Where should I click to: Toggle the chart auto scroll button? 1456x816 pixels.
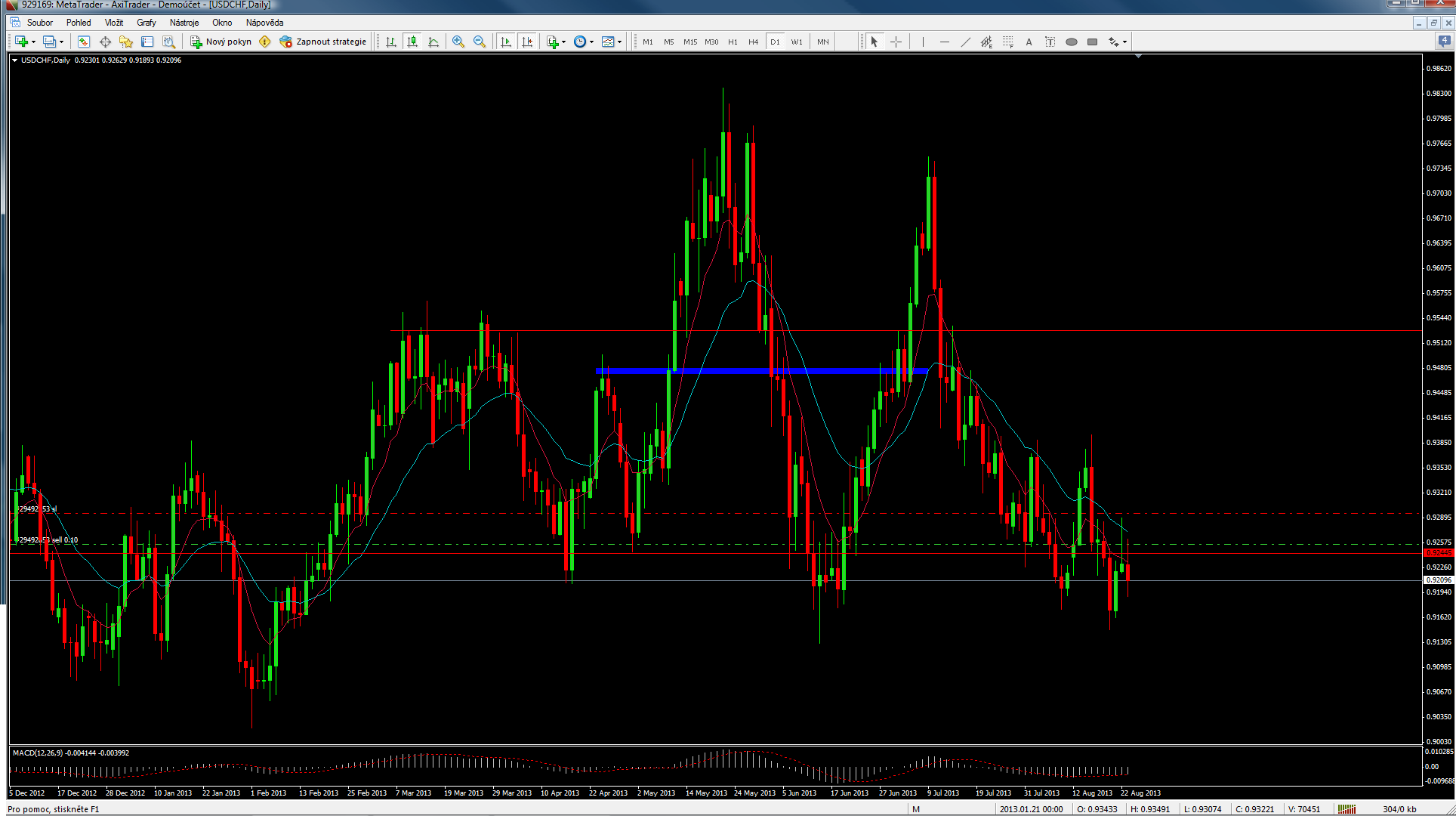click(506, 42)
